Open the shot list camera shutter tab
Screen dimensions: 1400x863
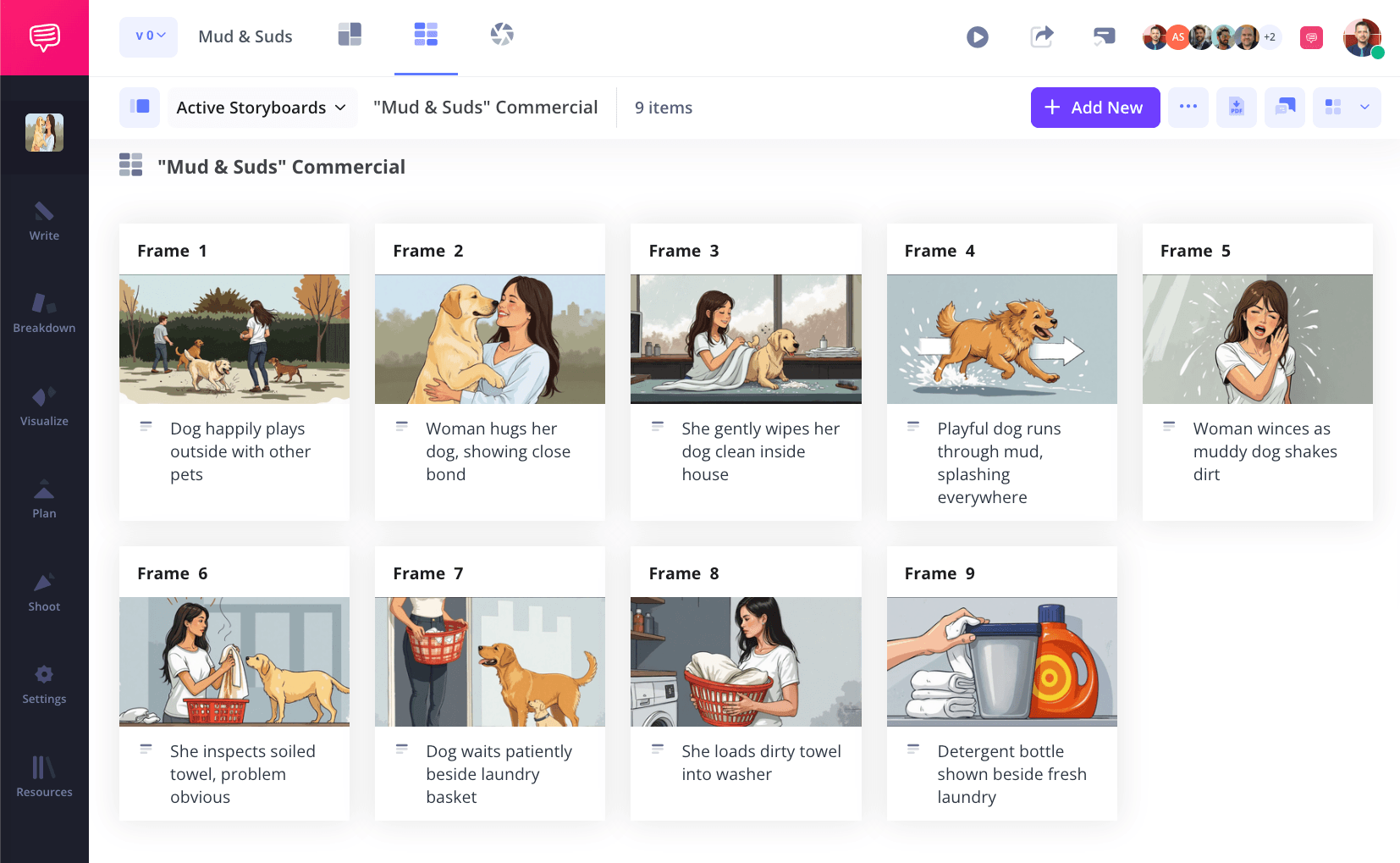502,35
